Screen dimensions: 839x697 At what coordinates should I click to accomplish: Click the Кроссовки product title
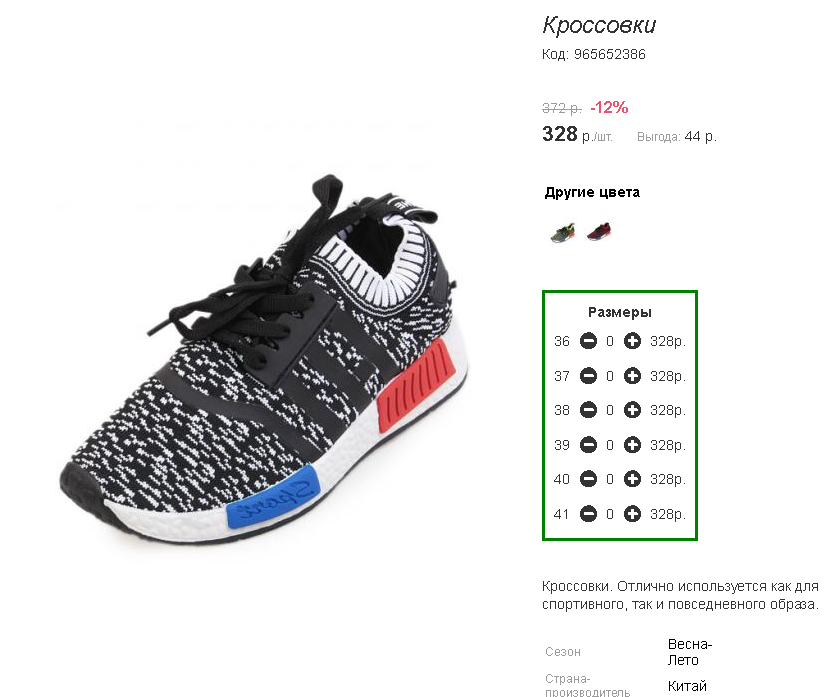(599, 25)
